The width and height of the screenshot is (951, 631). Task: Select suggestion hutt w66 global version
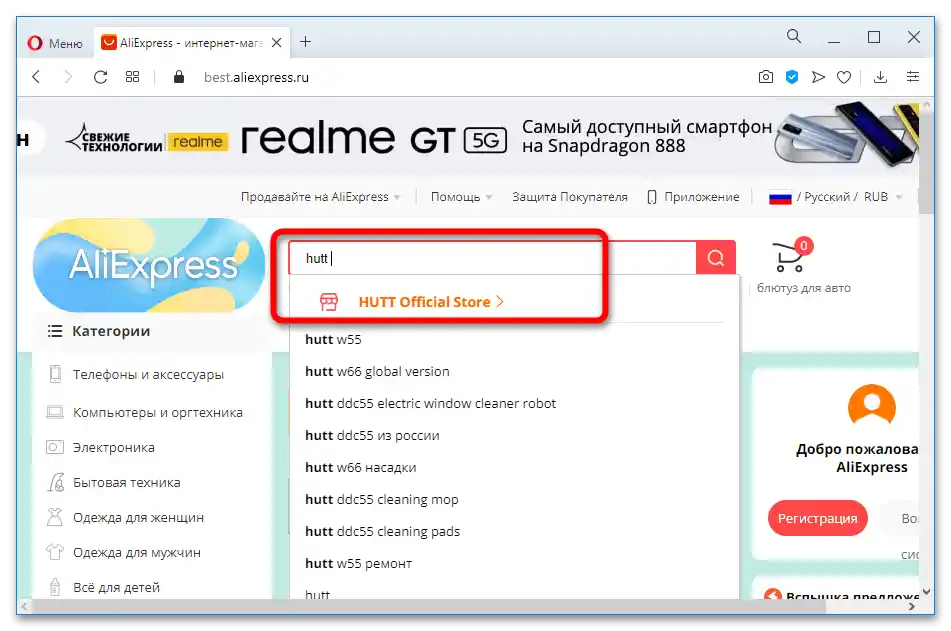[x=377, y=371]
